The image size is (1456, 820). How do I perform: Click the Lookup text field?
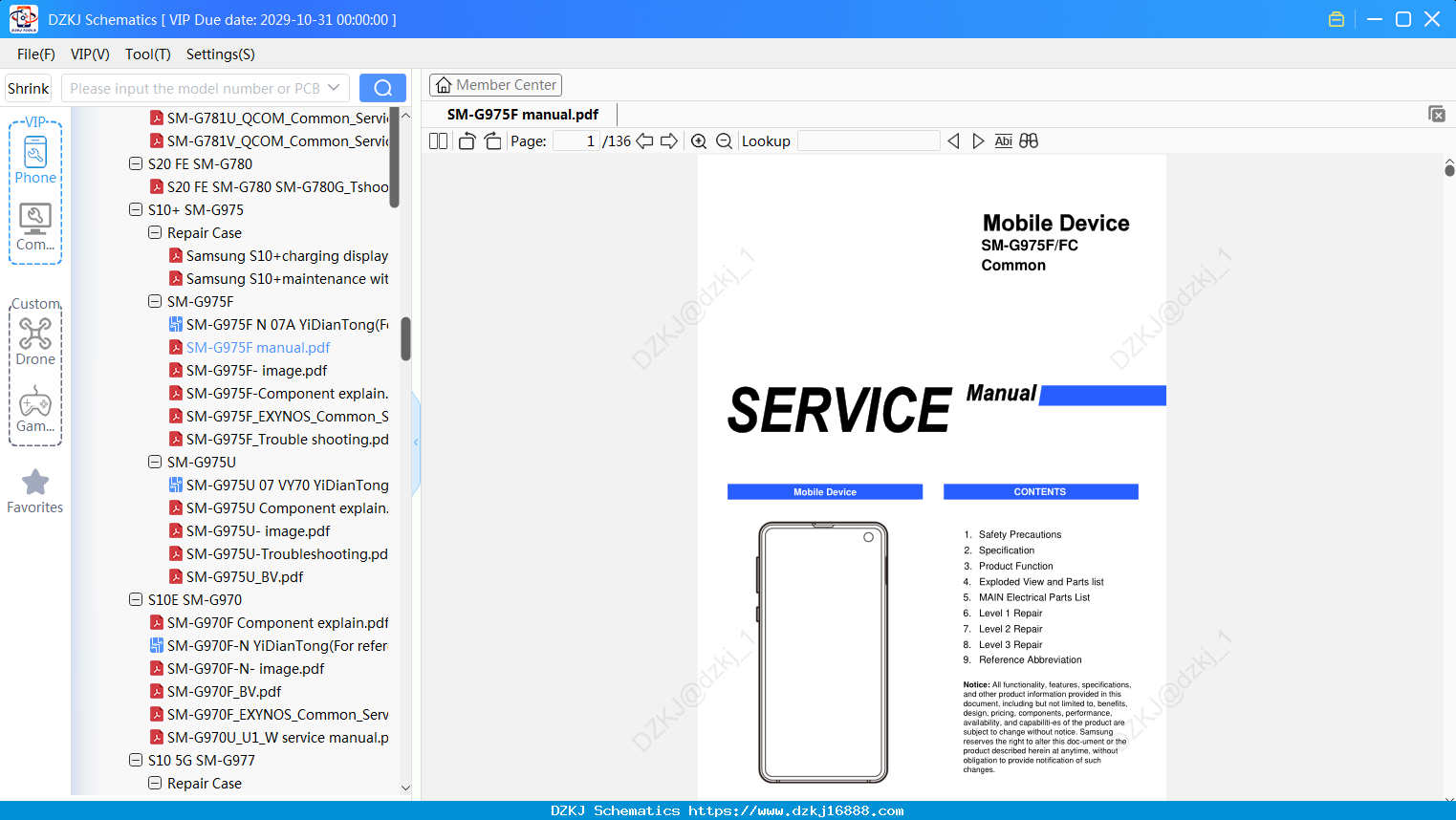pyautogui.click(x=868, y=141)
